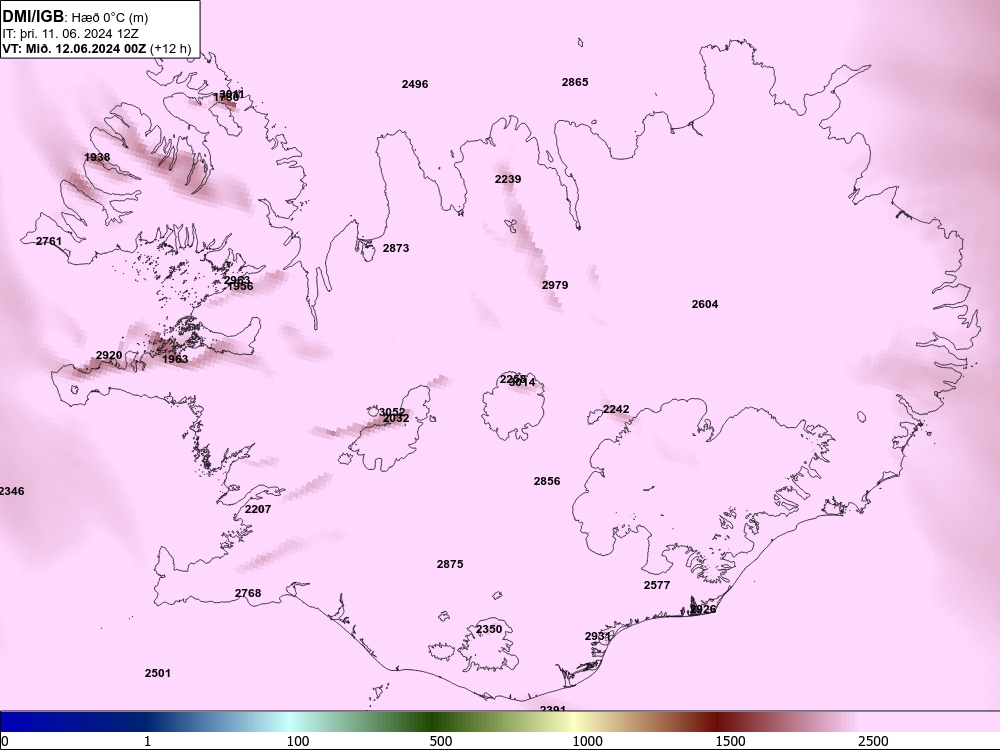Pick the dark red band of the color scale
Image resolution: width=1000 pixels, height=750 pixels.
719,721
